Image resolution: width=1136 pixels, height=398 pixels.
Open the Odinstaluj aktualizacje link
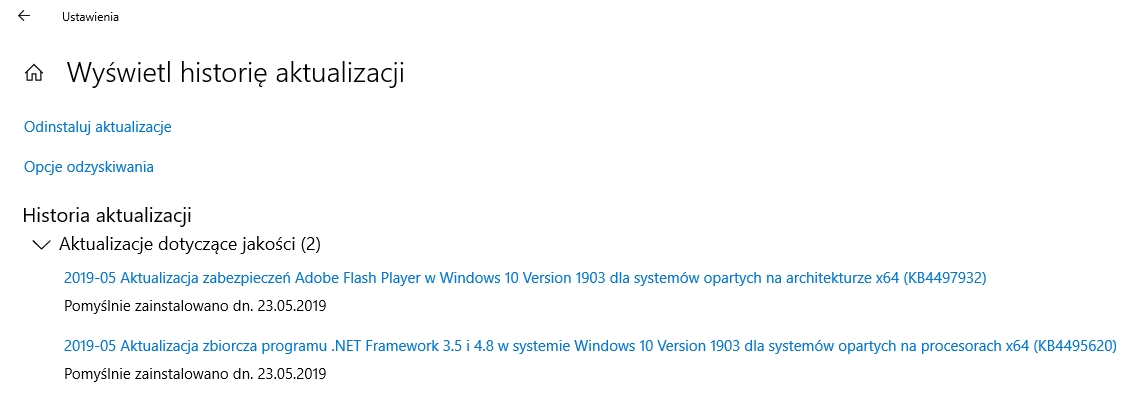coord(98,127)
